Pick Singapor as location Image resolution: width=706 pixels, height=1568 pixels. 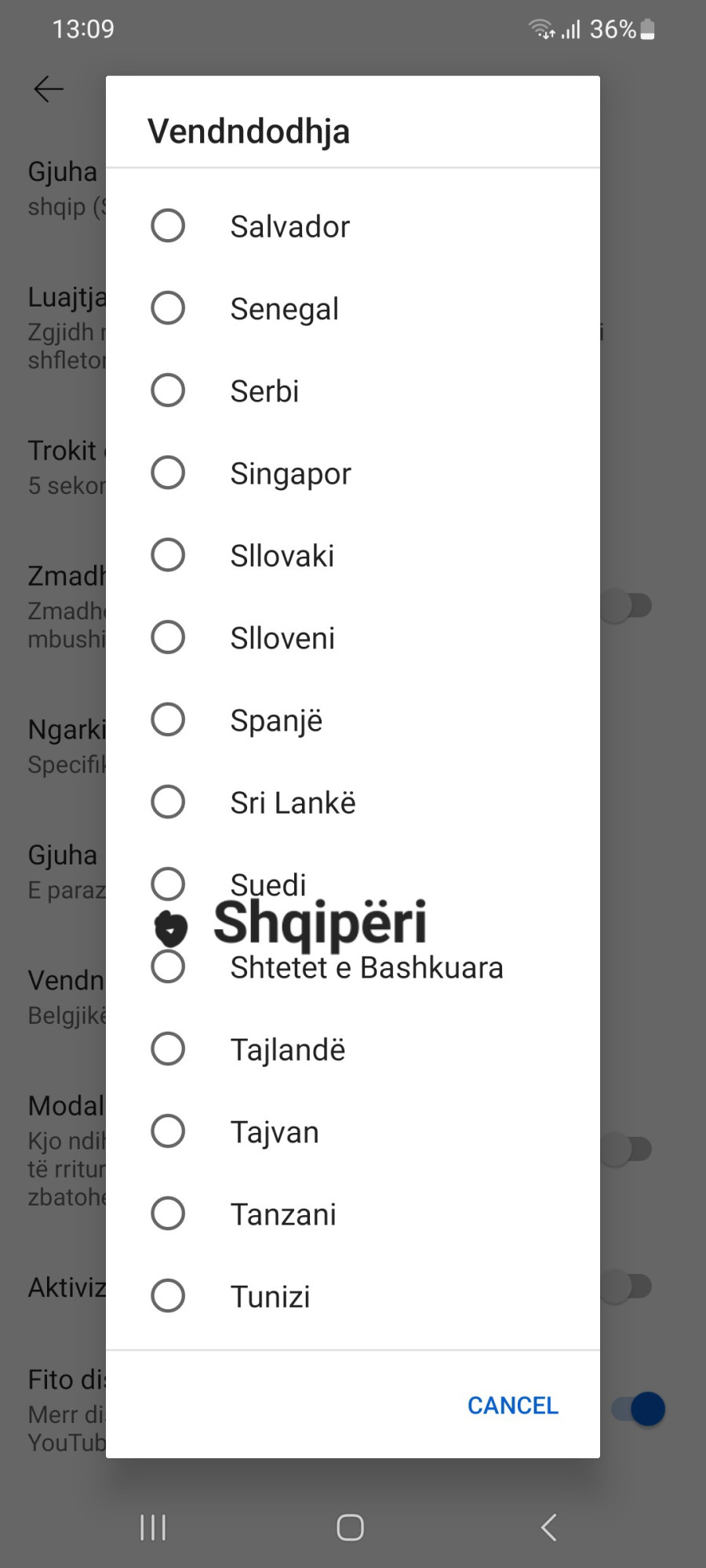click(168, 473)
